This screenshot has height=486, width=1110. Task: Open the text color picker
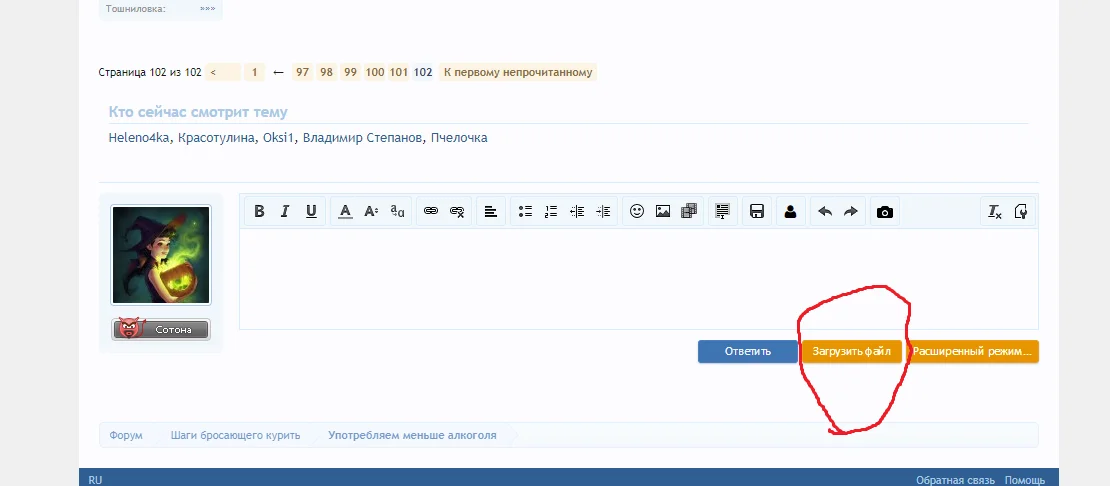point(345,212)
